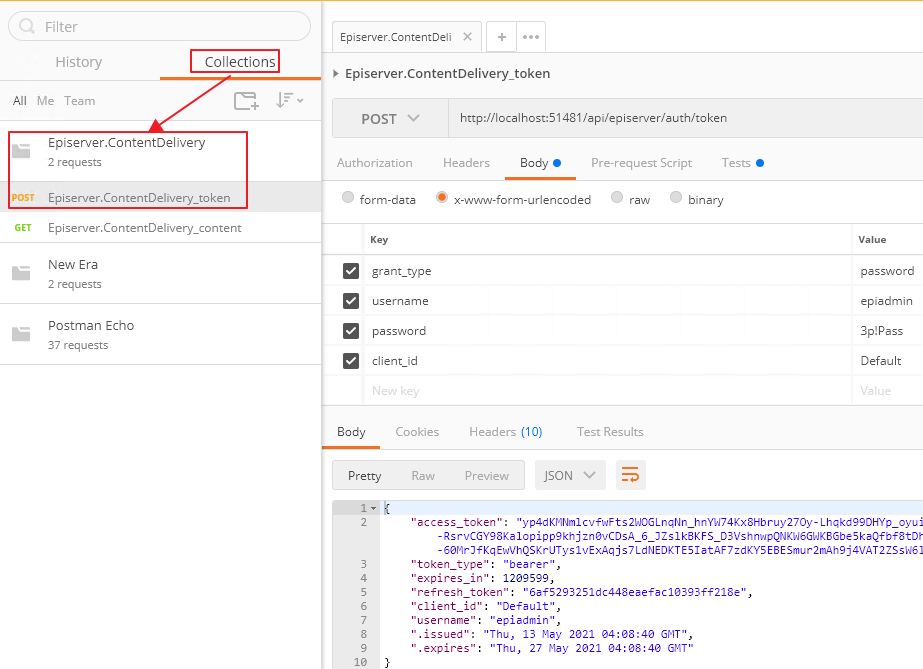Switch response view to Raw

(423, 475)
